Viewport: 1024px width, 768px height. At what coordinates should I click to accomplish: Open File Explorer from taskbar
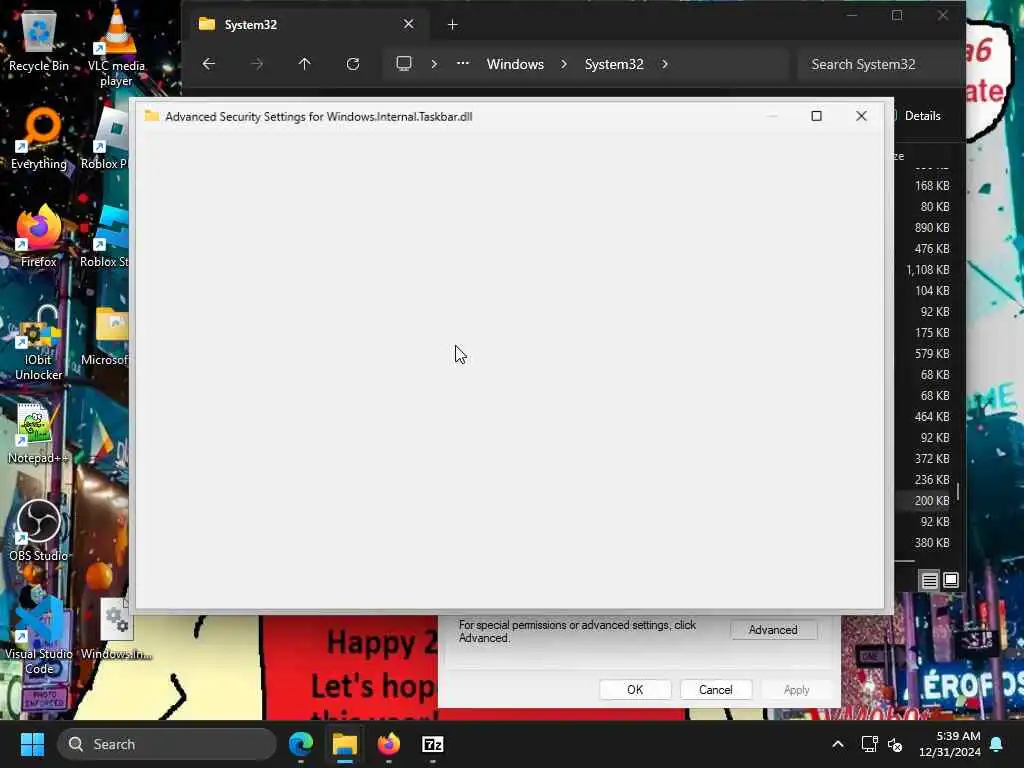pyautogui.click(x=345, y=744)
